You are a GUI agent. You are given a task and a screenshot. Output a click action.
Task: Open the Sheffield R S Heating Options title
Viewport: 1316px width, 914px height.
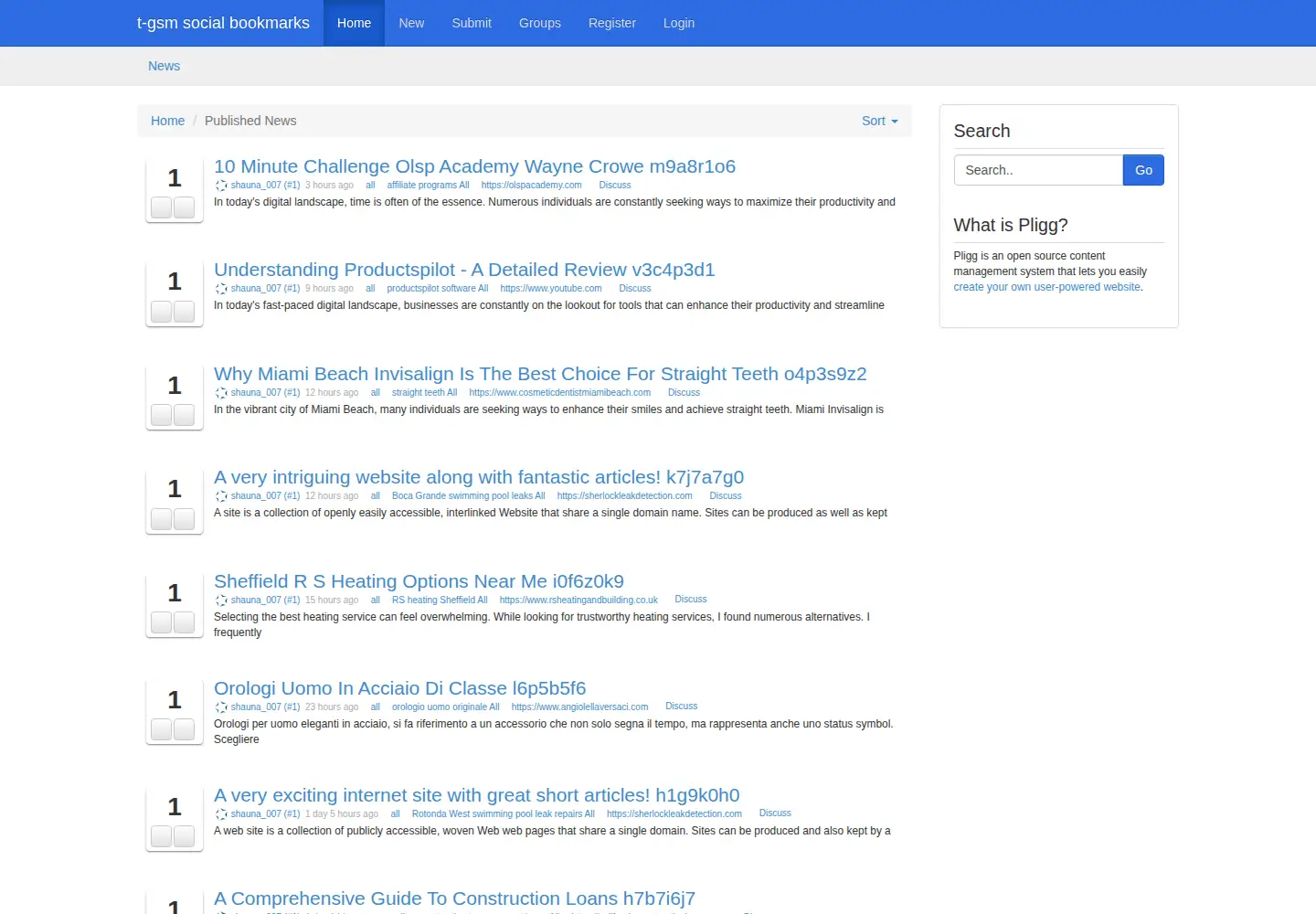click(x=419, y=581)
